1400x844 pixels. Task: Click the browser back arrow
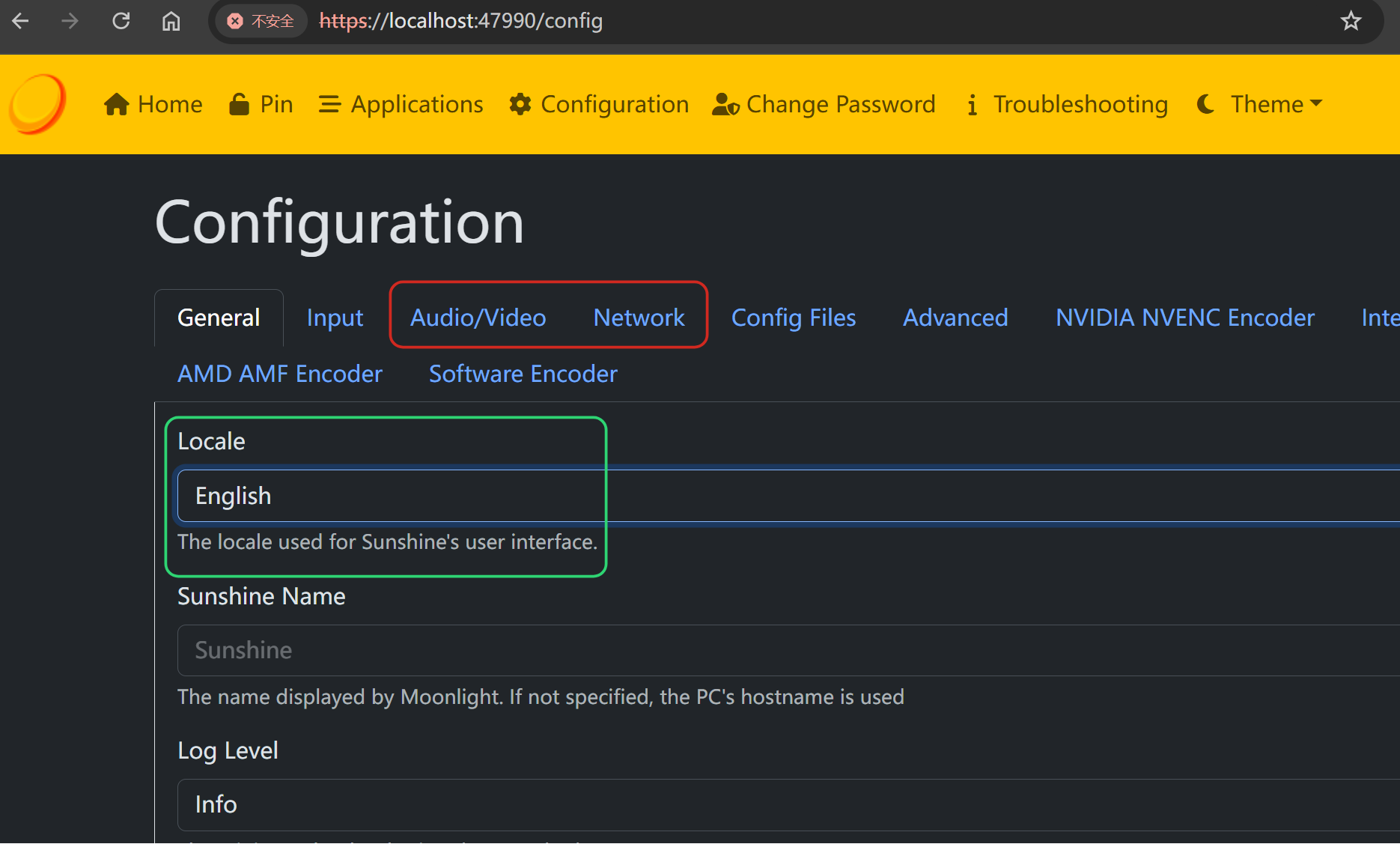pyautogui.click(x=21, y=21)
